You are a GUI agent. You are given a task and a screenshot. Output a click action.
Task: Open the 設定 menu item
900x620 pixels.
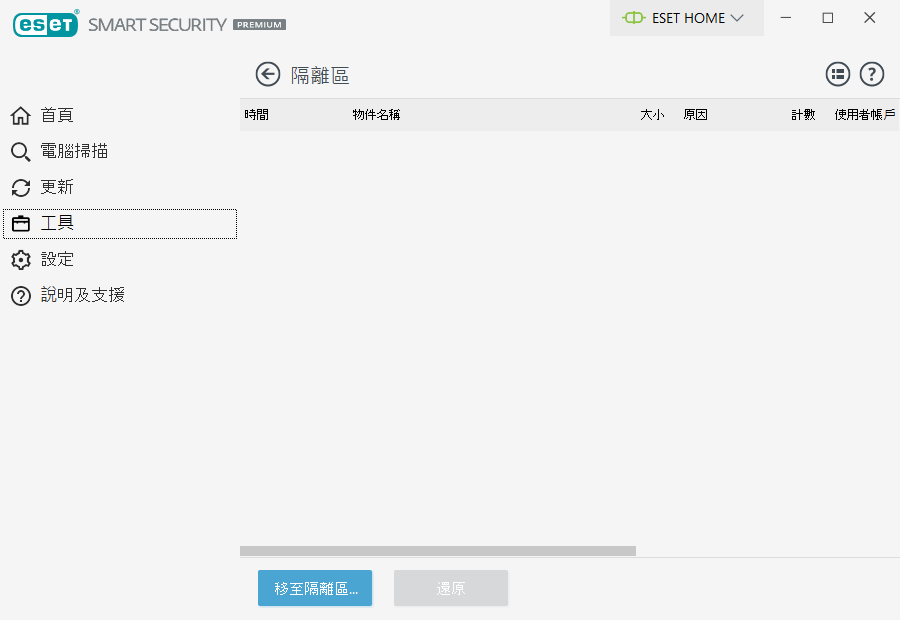[120, 259]
